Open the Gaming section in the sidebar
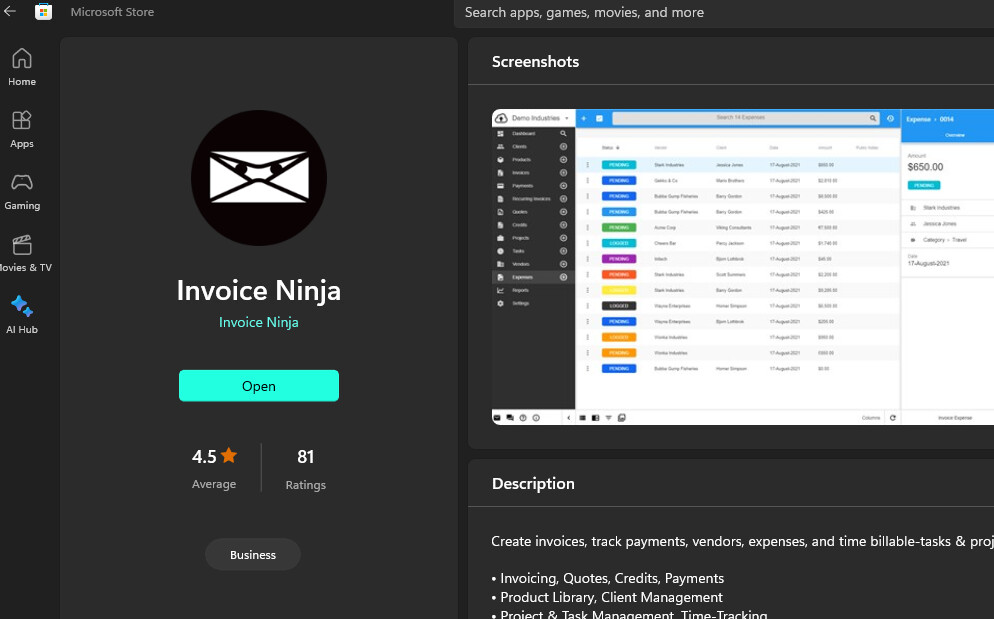 (x=22, y=191)
